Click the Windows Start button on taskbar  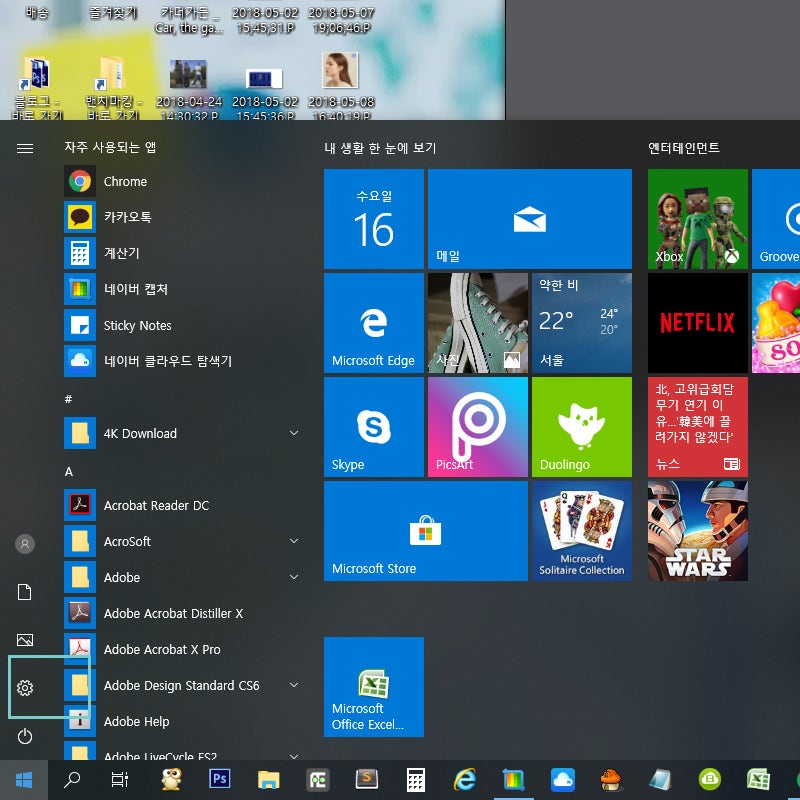(x=24, y=780)
